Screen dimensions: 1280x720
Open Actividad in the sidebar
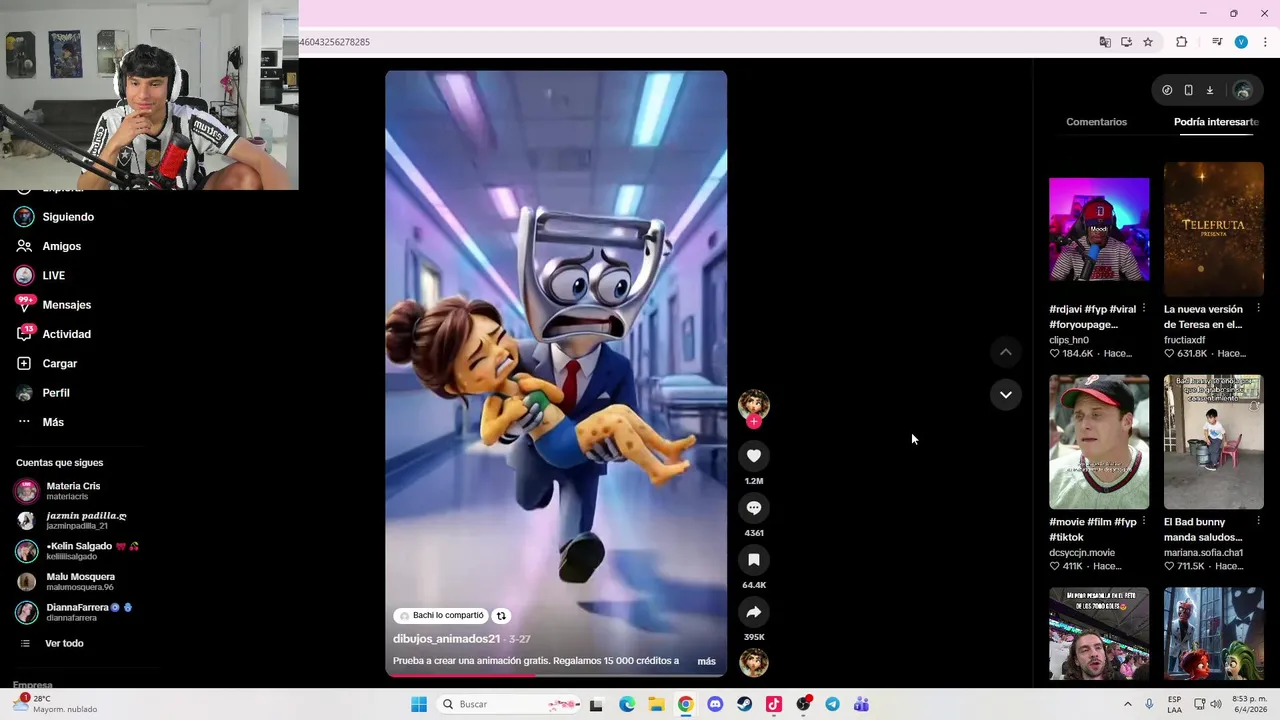(67, 334)
